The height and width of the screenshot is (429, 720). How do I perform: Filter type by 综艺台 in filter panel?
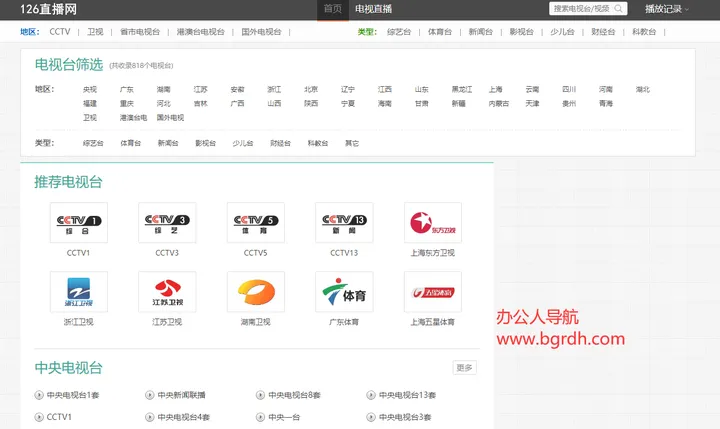tap(93, 143)
